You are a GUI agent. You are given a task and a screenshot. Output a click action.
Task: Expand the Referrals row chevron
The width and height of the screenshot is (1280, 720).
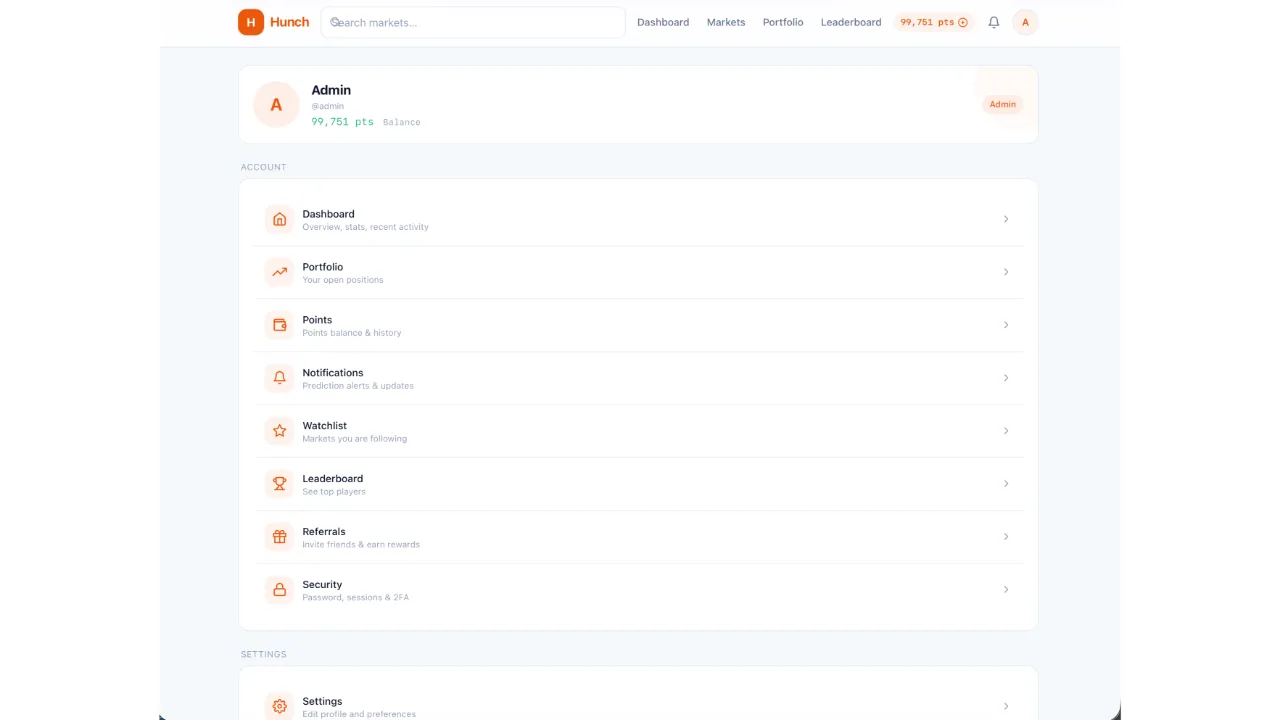pyautogui.click(x=1006, y=537)
